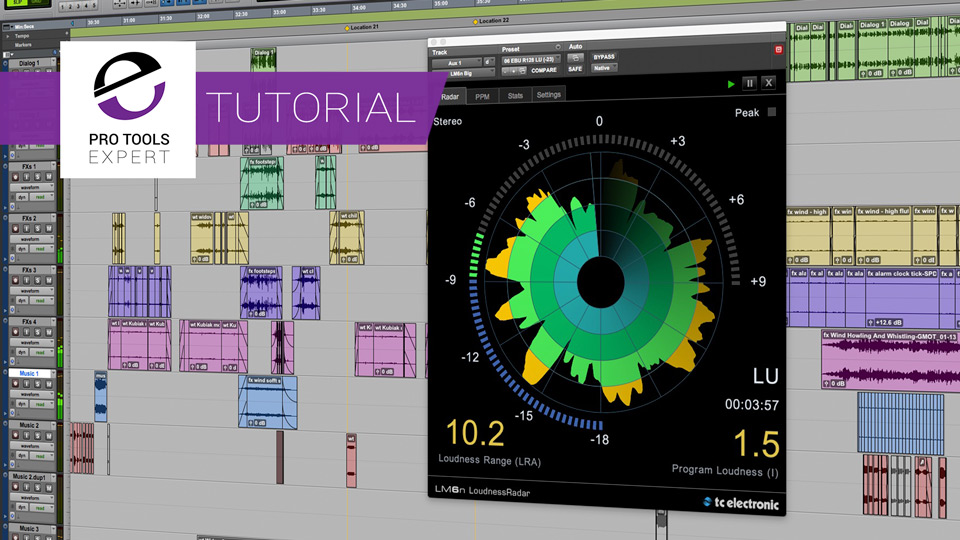
Task: Select the FXs 2 track name
Action: [x=29, y=219]
